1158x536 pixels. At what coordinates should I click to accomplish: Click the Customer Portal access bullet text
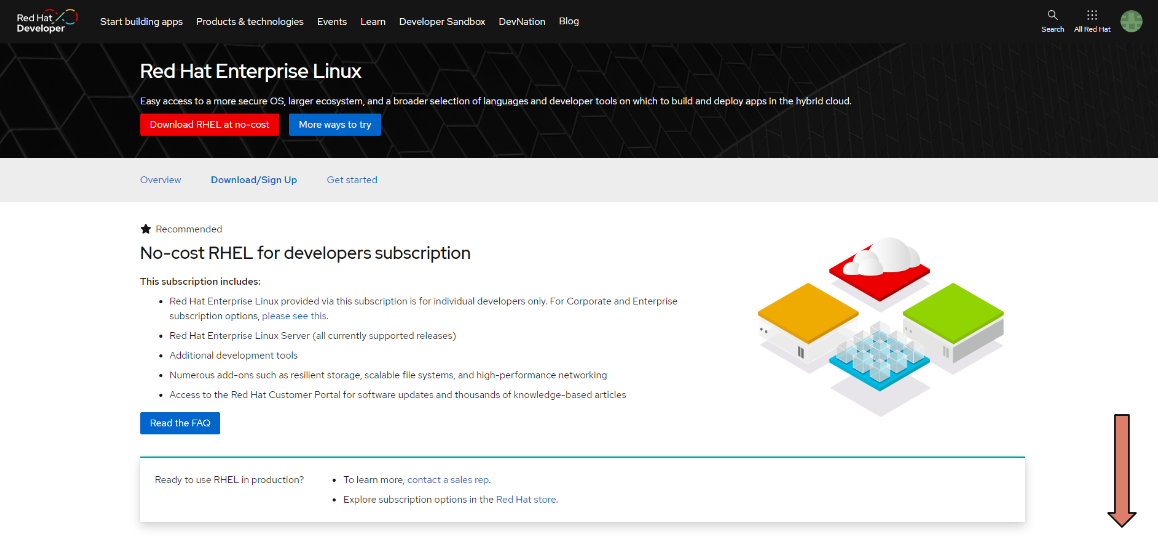pos(397,395)
